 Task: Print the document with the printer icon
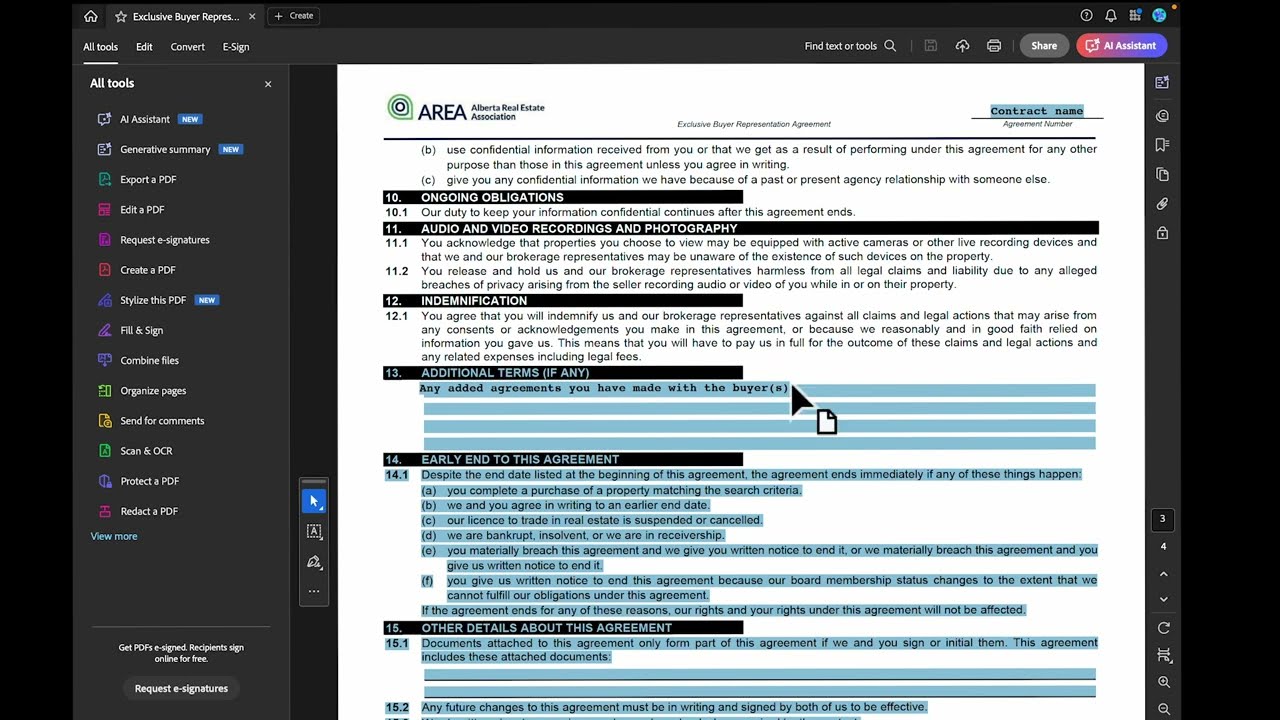pos(994,46)
